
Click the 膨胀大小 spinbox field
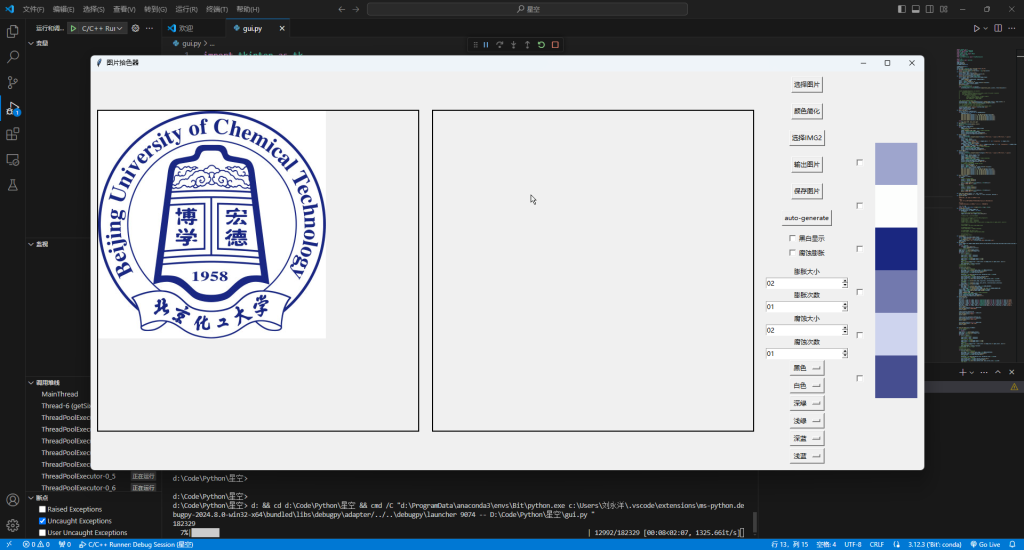pyautogui.click(x=803, y=284)
